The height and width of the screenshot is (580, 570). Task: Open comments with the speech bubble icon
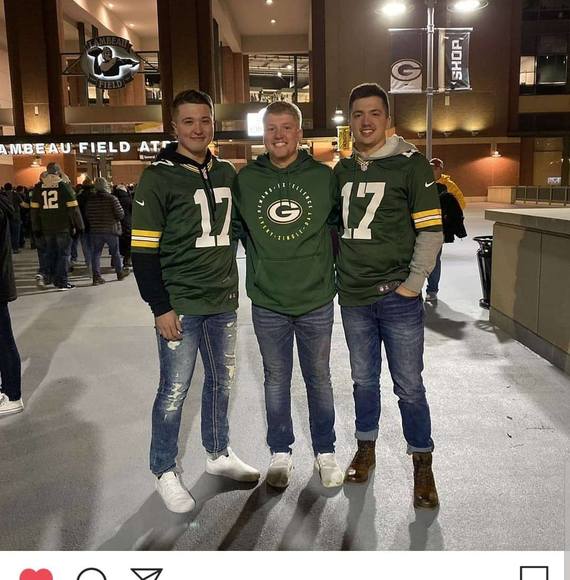(x=92, y=574)
